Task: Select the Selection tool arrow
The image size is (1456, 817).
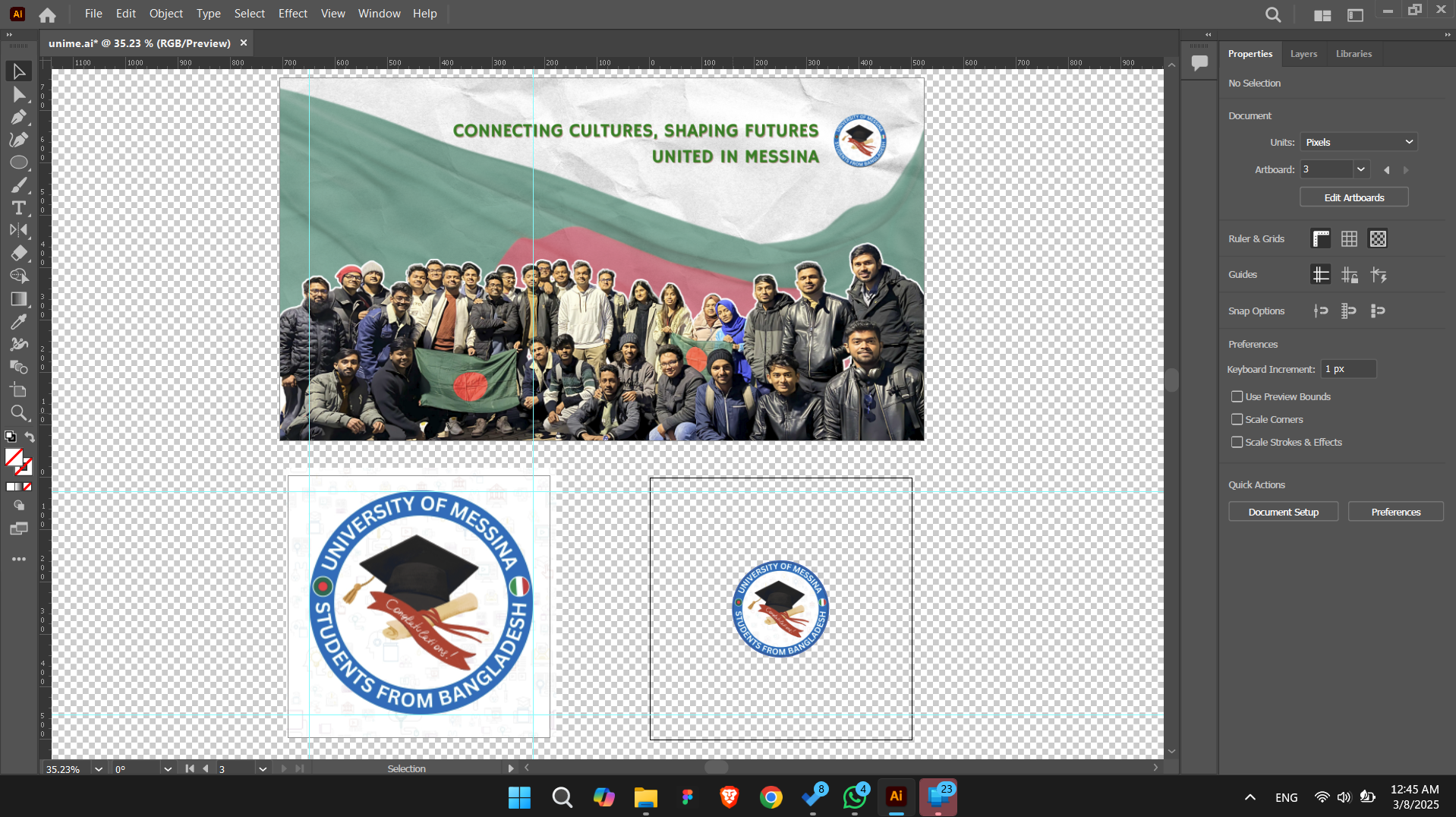Action: (x=19, y=71)
